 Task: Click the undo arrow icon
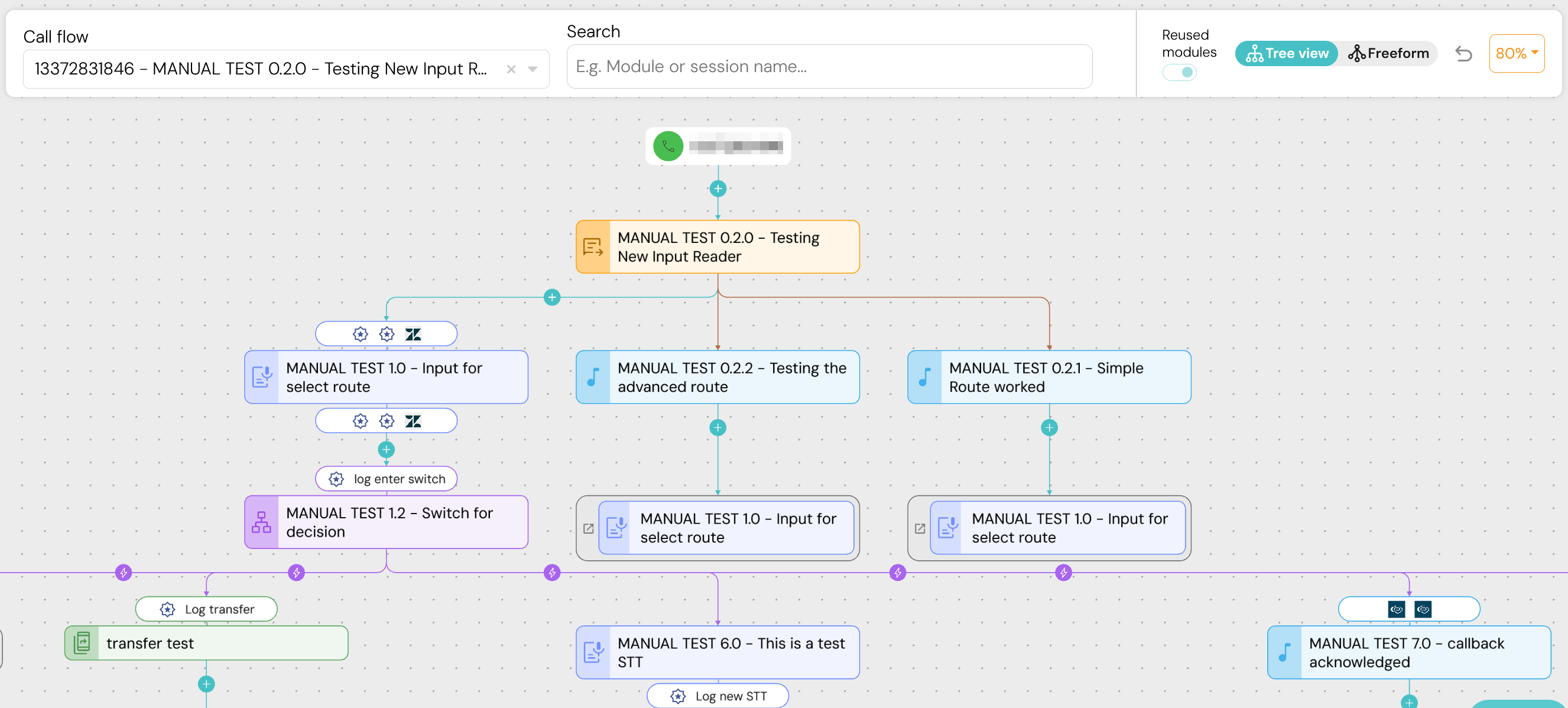1463,54
